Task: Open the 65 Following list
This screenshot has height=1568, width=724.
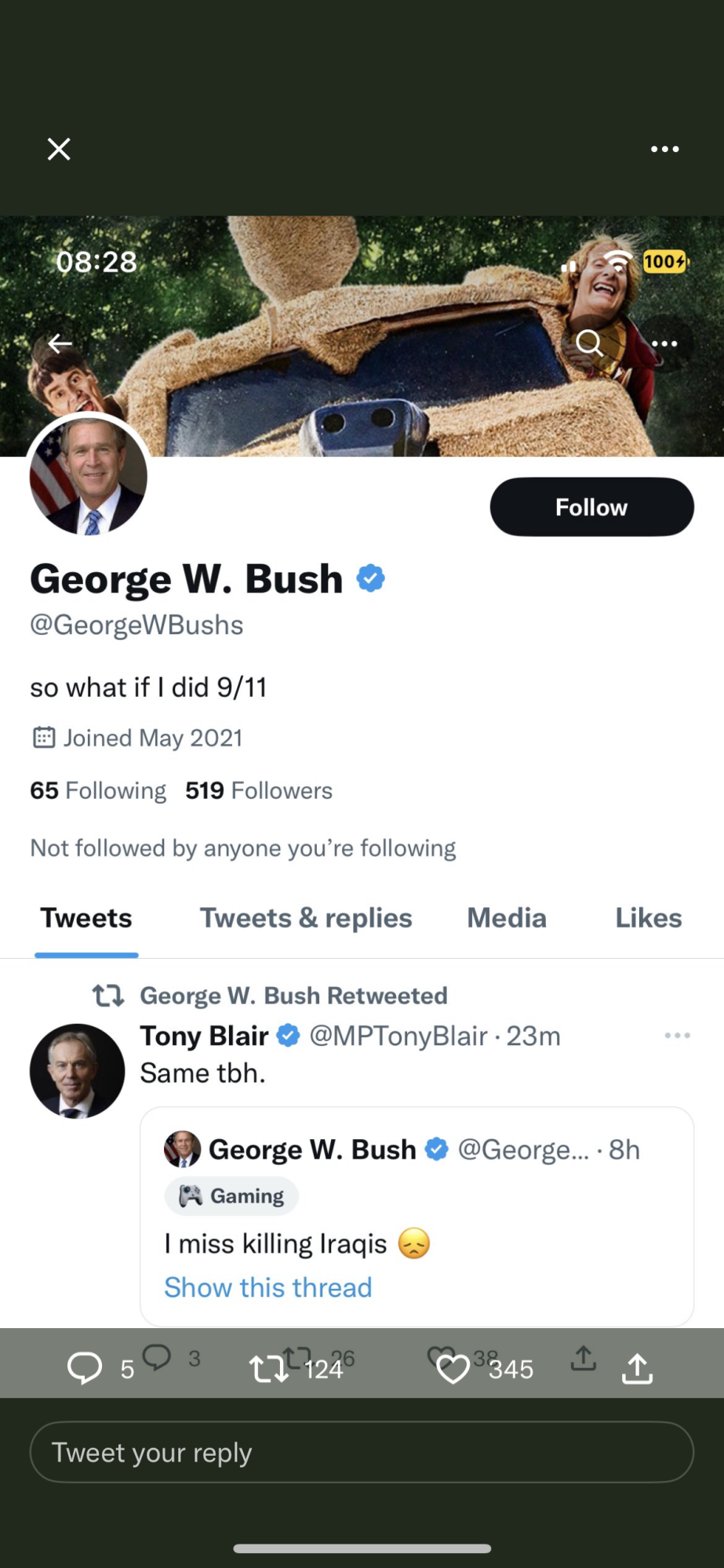Action: click(x=98, y=790)
